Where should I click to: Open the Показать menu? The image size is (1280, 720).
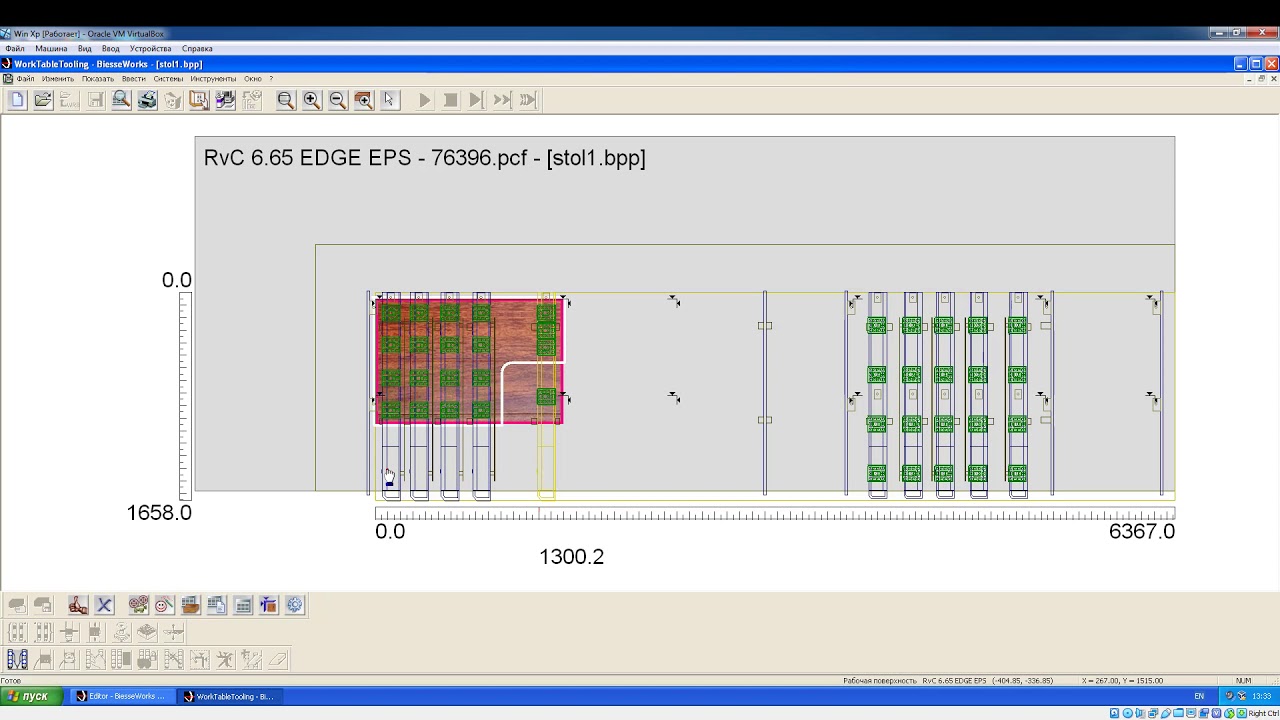point(98,79)
